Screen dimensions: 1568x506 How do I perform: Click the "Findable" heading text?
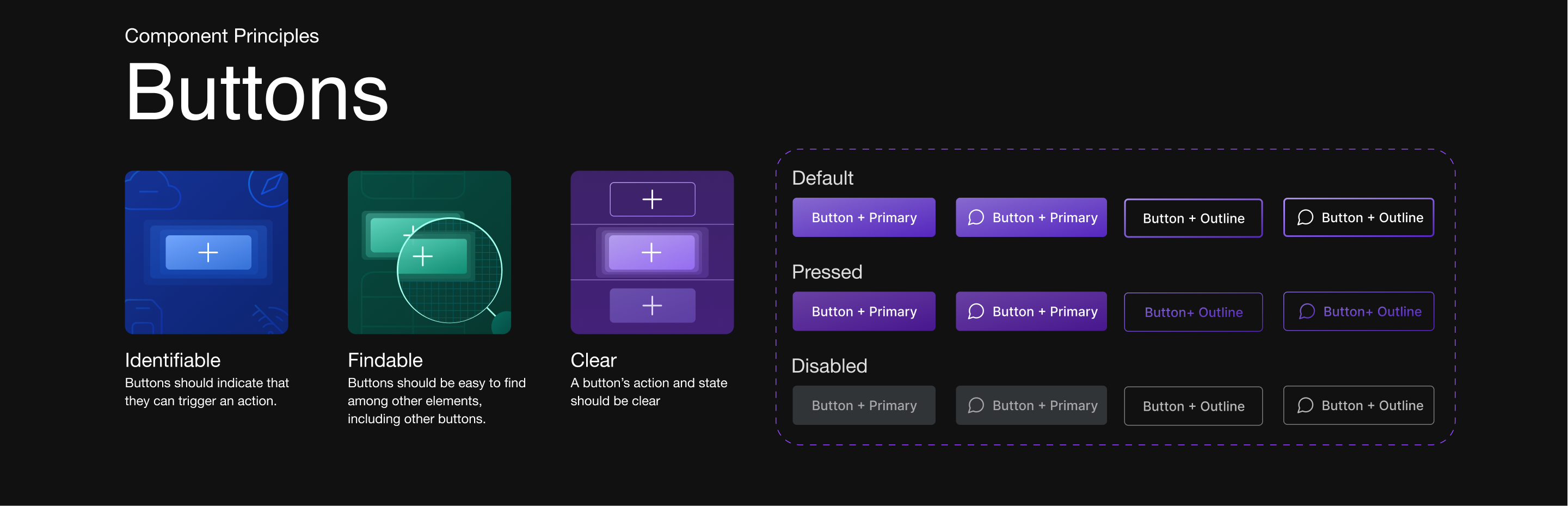[x=385, y=360]
